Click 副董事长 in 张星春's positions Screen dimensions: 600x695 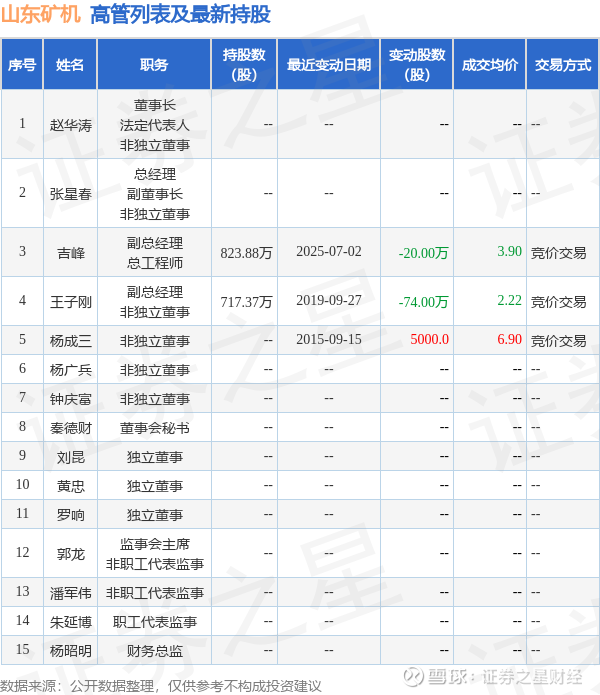click(155, 194)
